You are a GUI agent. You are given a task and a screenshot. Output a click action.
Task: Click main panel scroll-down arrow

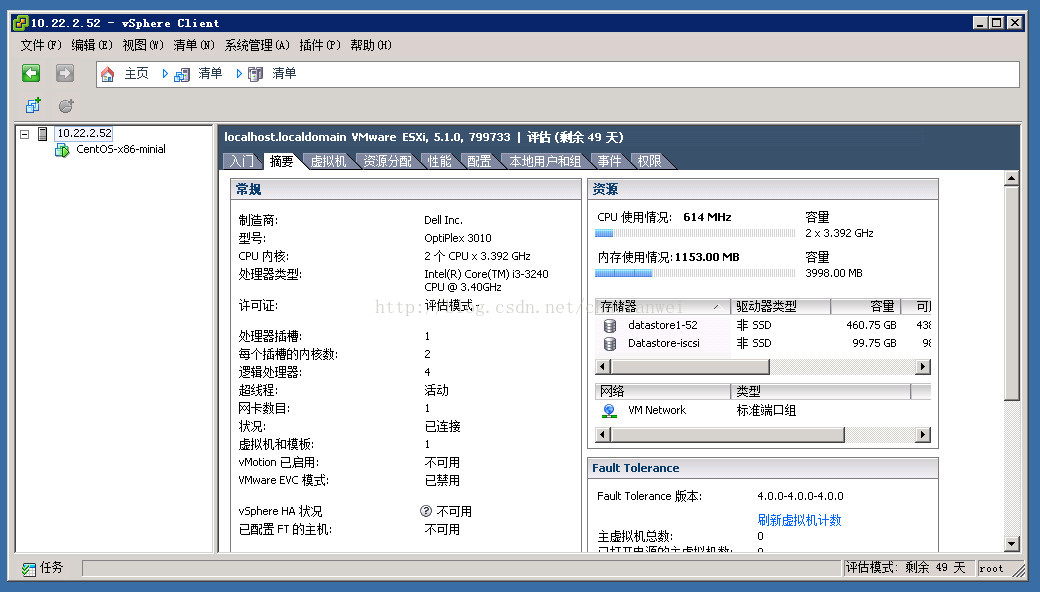1011,544
